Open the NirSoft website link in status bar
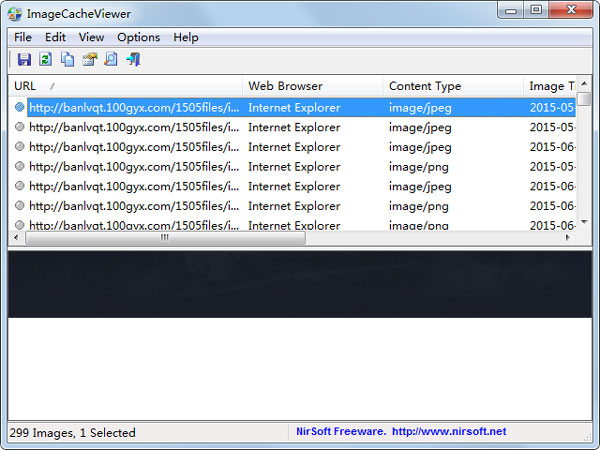 401,432
